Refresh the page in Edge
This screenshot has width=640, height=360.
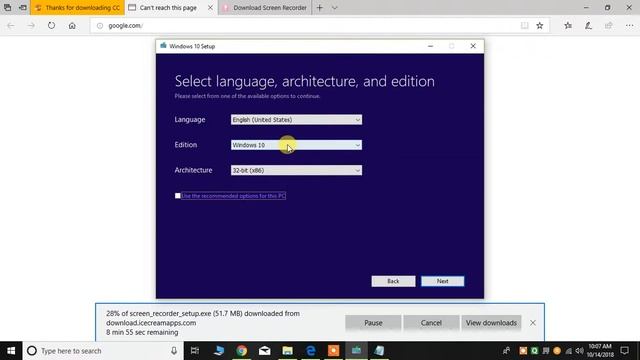(51, 25)
